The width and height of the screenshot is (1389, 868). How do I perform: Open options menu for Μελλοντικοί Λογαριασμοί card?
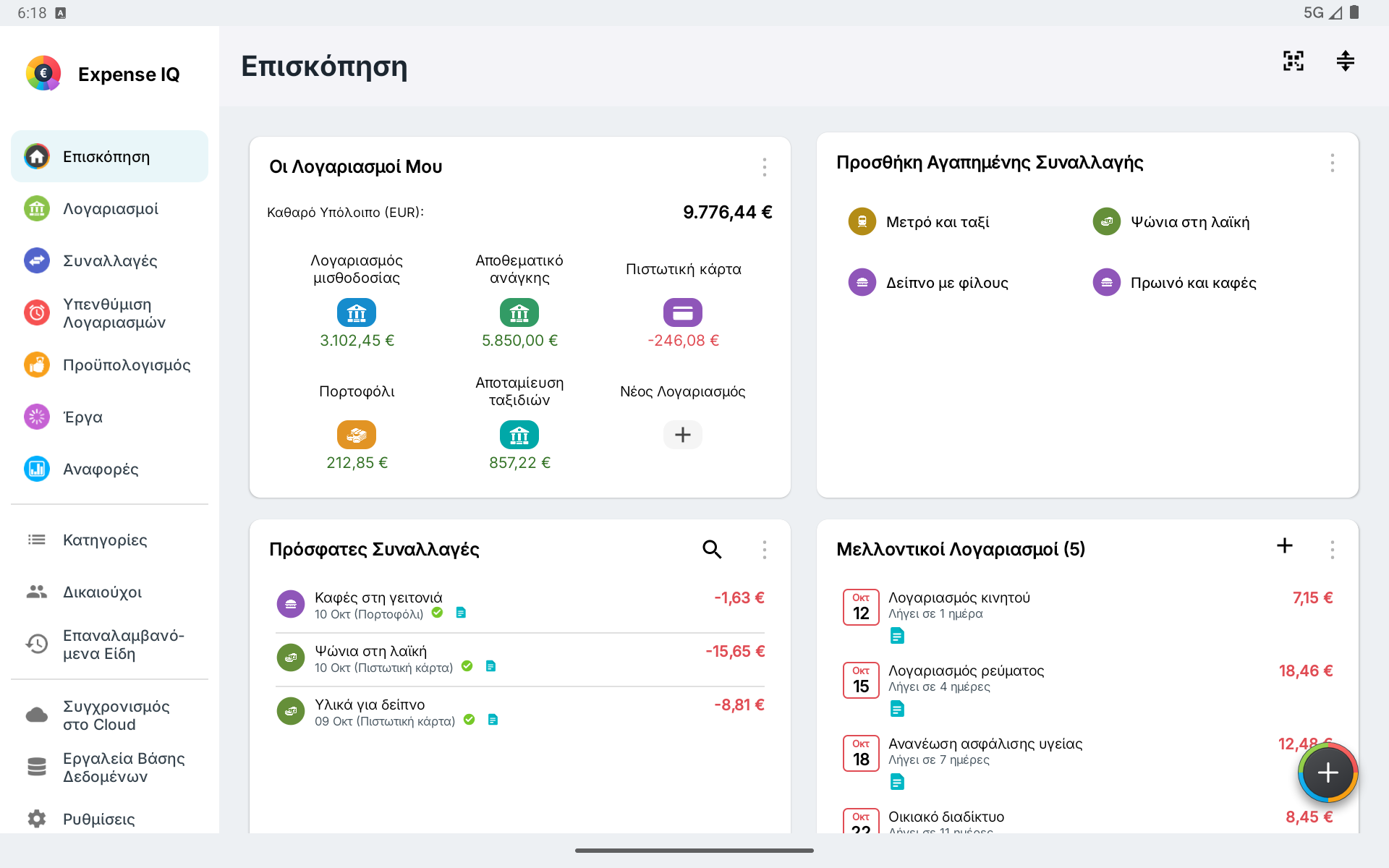click(1332, 550)
